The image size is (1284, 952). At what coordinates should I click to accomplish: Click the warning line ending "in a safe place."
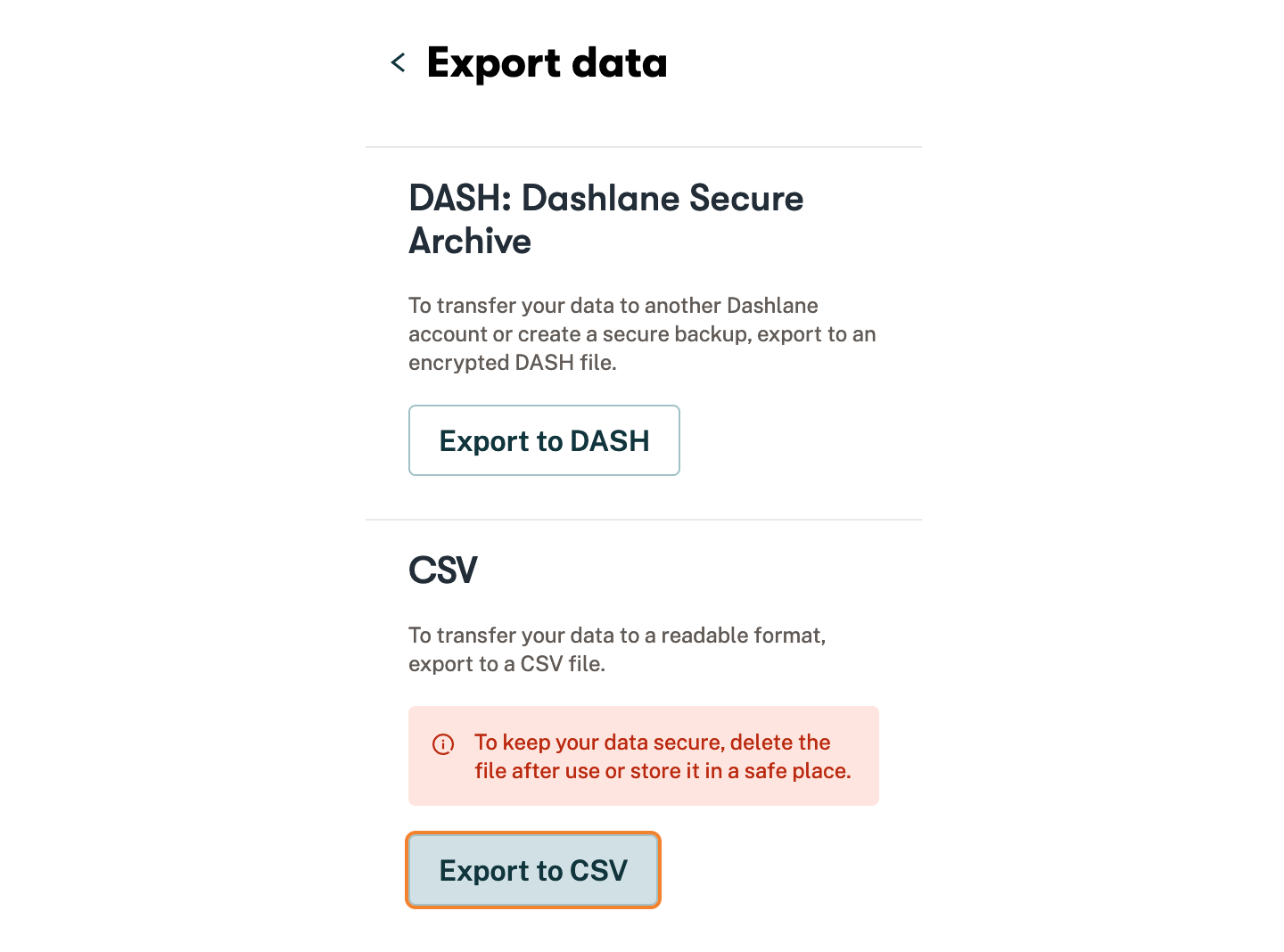tap(663, 771)
